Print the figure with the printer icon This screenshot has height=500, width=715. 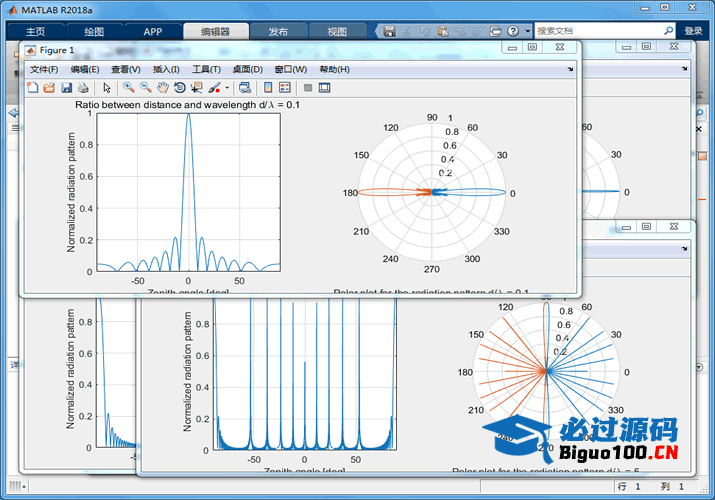(x=82, y=88)
